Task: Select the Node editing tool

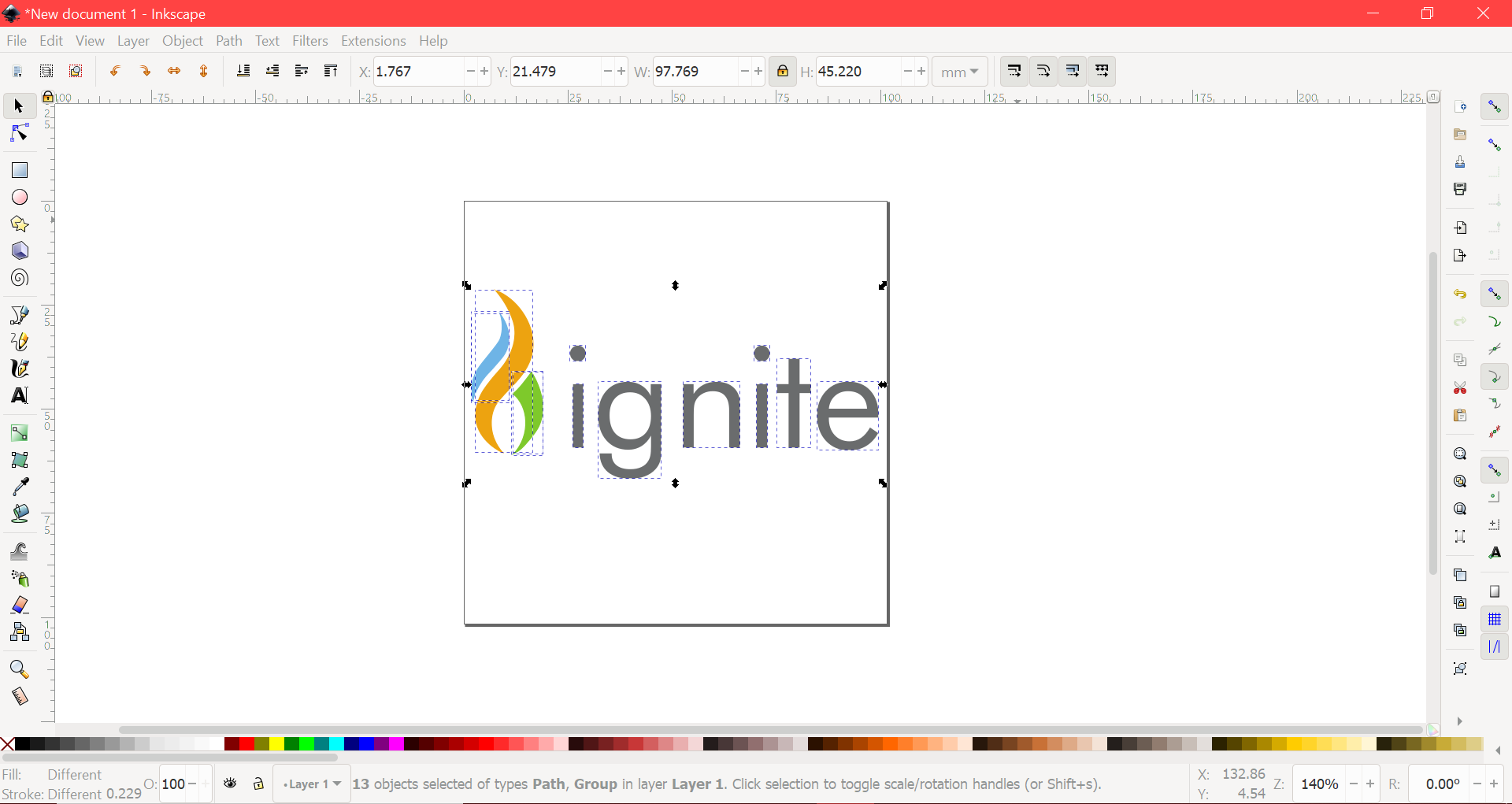Action: [20, 133]
